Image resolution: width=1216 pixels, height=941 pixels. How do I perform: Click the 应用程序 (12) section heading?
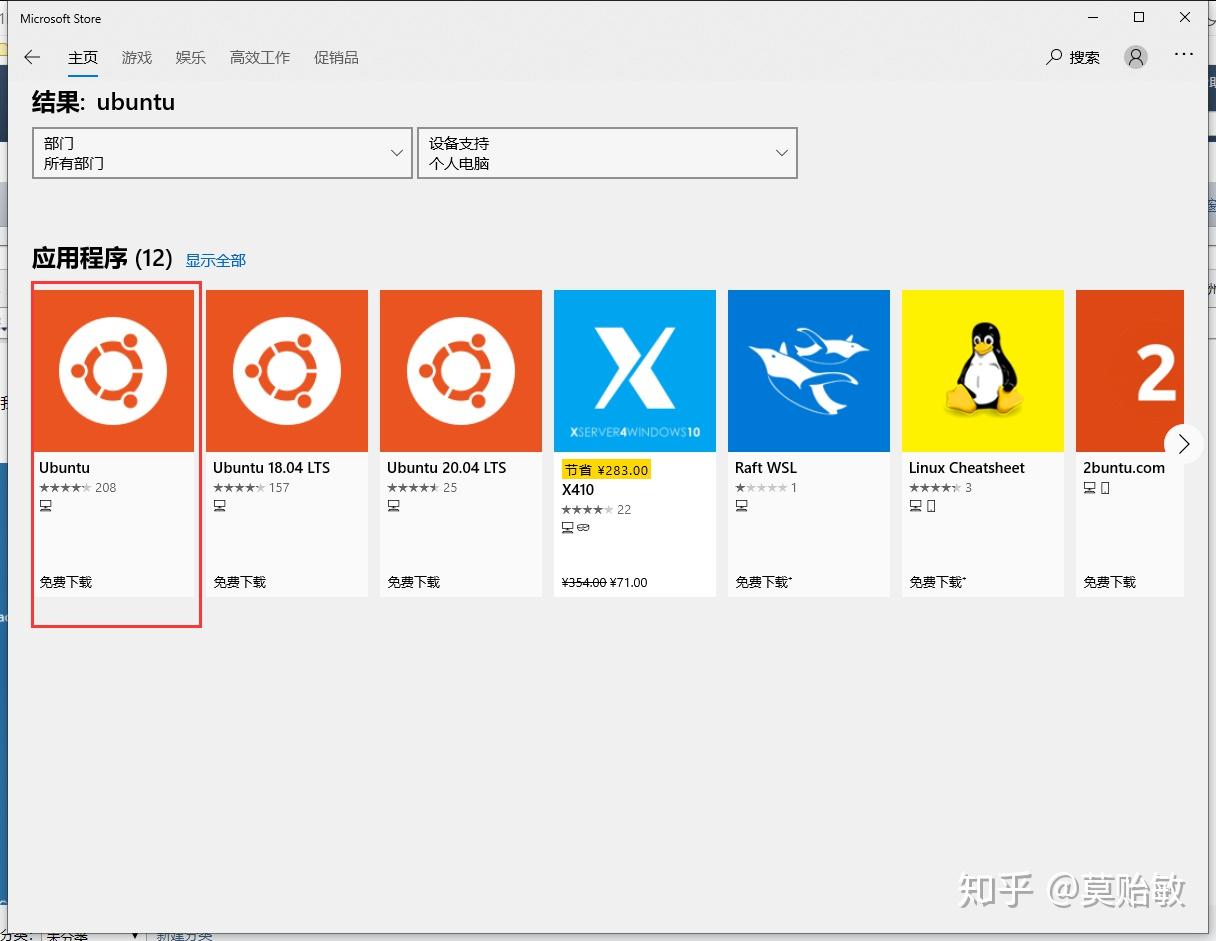(102, 258)
